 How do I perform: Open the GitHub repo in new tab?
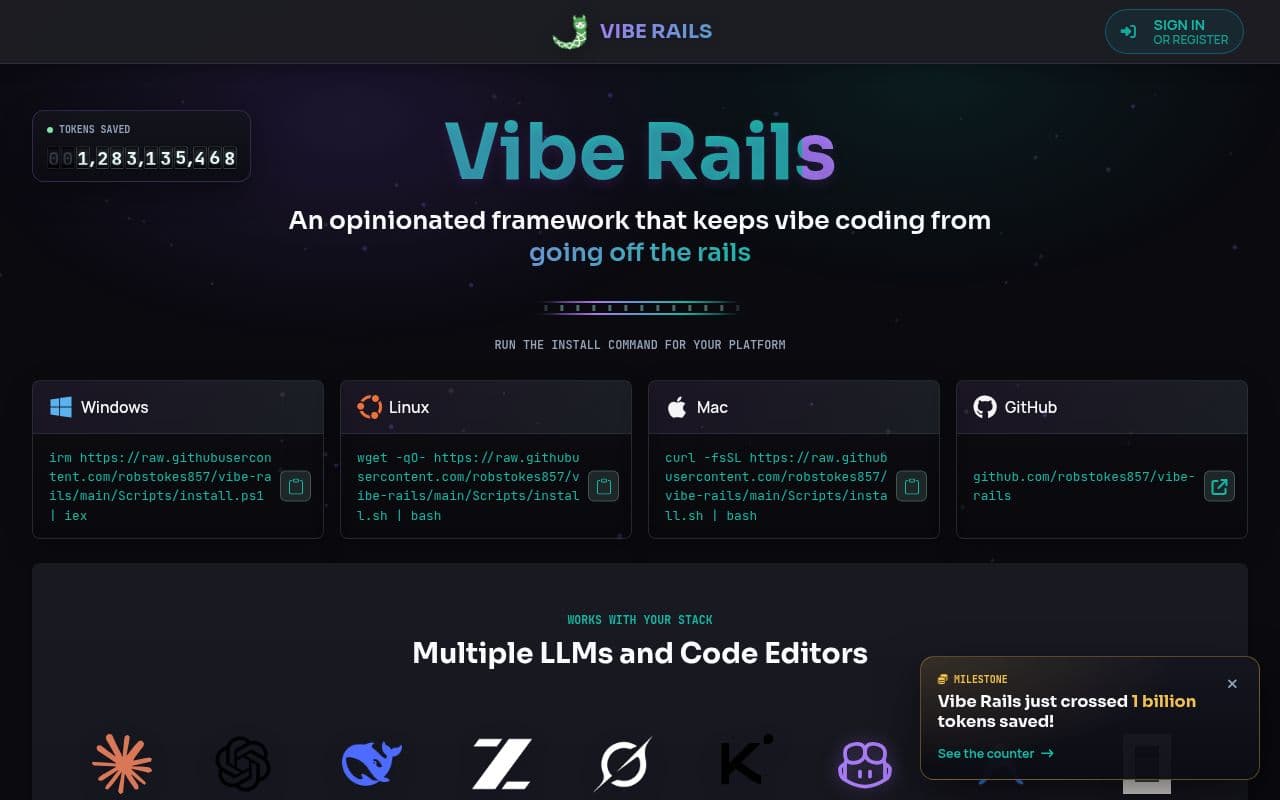point(1219,487)
